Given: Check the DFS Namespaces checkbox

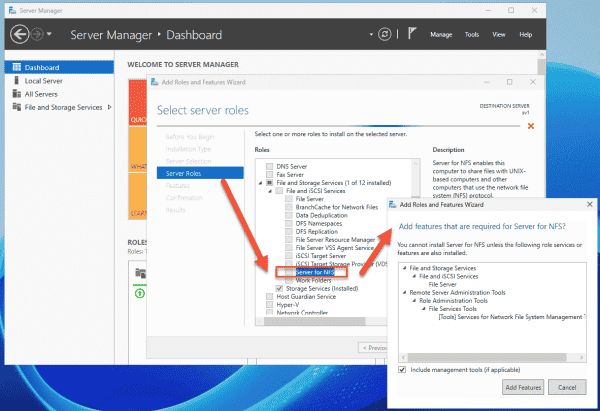Looking at the screenshot, I should [289, 223].
